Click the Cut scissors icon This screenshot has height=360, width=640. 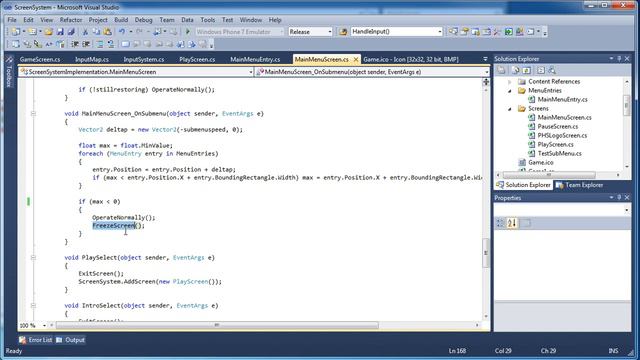tap(85, 31)
